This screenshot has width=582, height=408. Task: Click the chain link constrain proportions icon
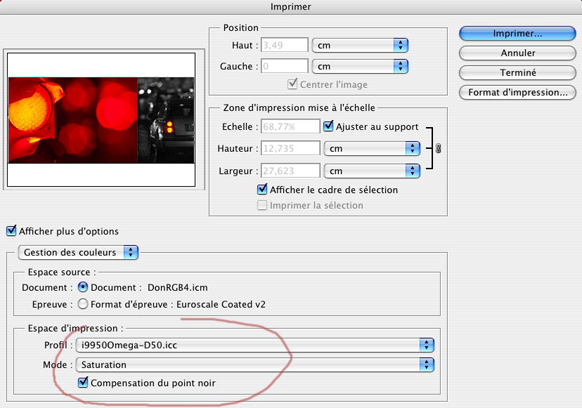(438, 148)
